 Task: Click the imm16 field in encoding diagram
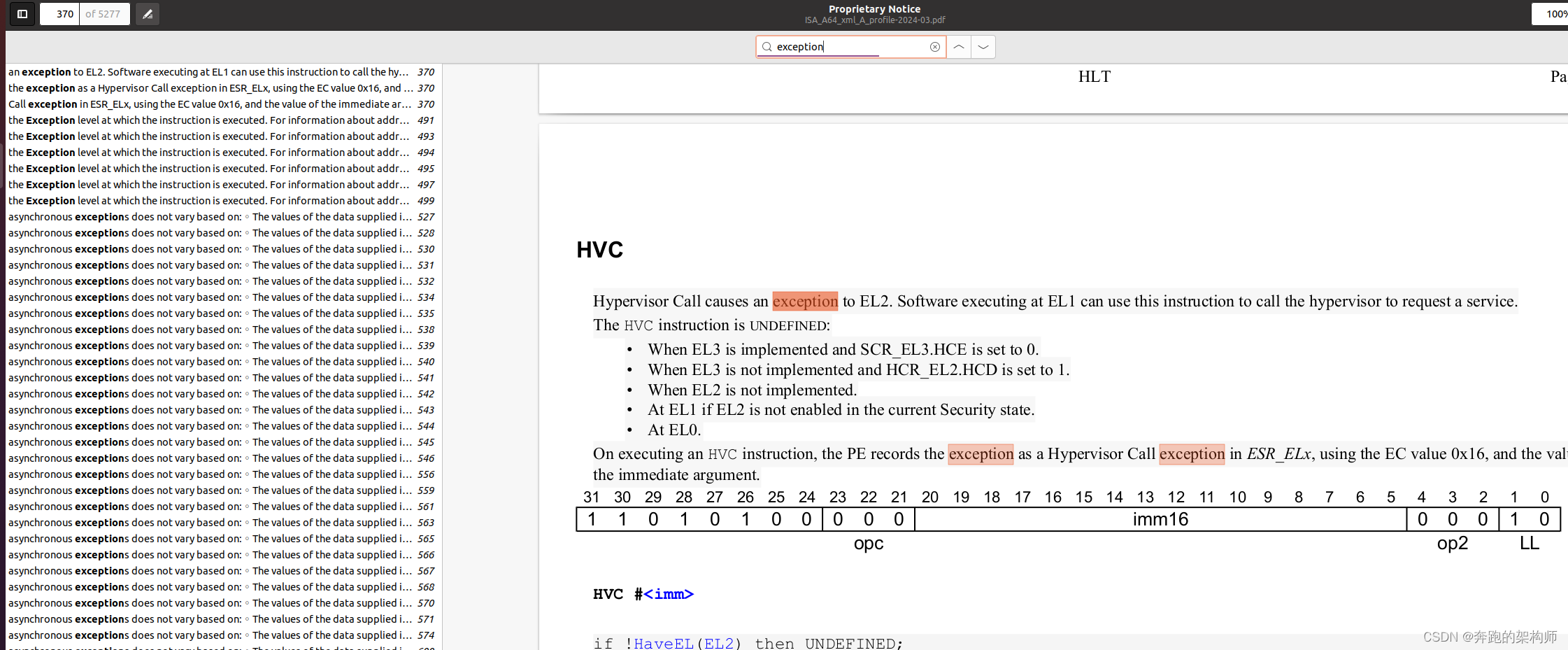pyautogui.click(x=1160, y=519)
